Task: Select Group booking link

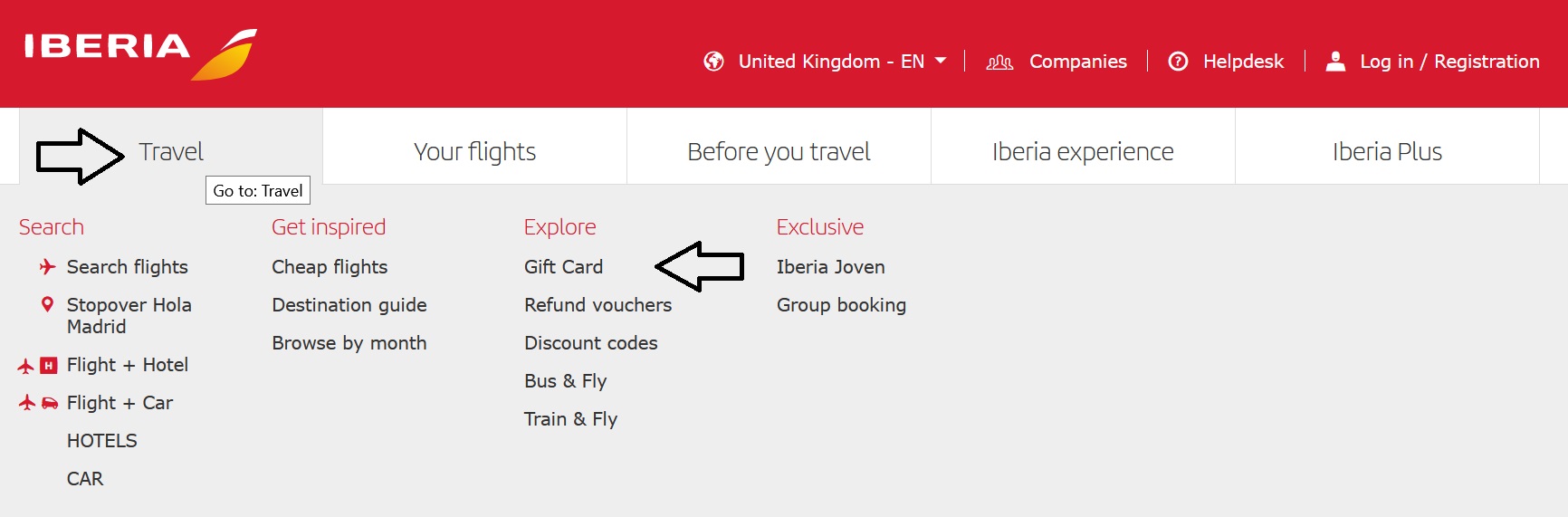Action: point(841,305)
